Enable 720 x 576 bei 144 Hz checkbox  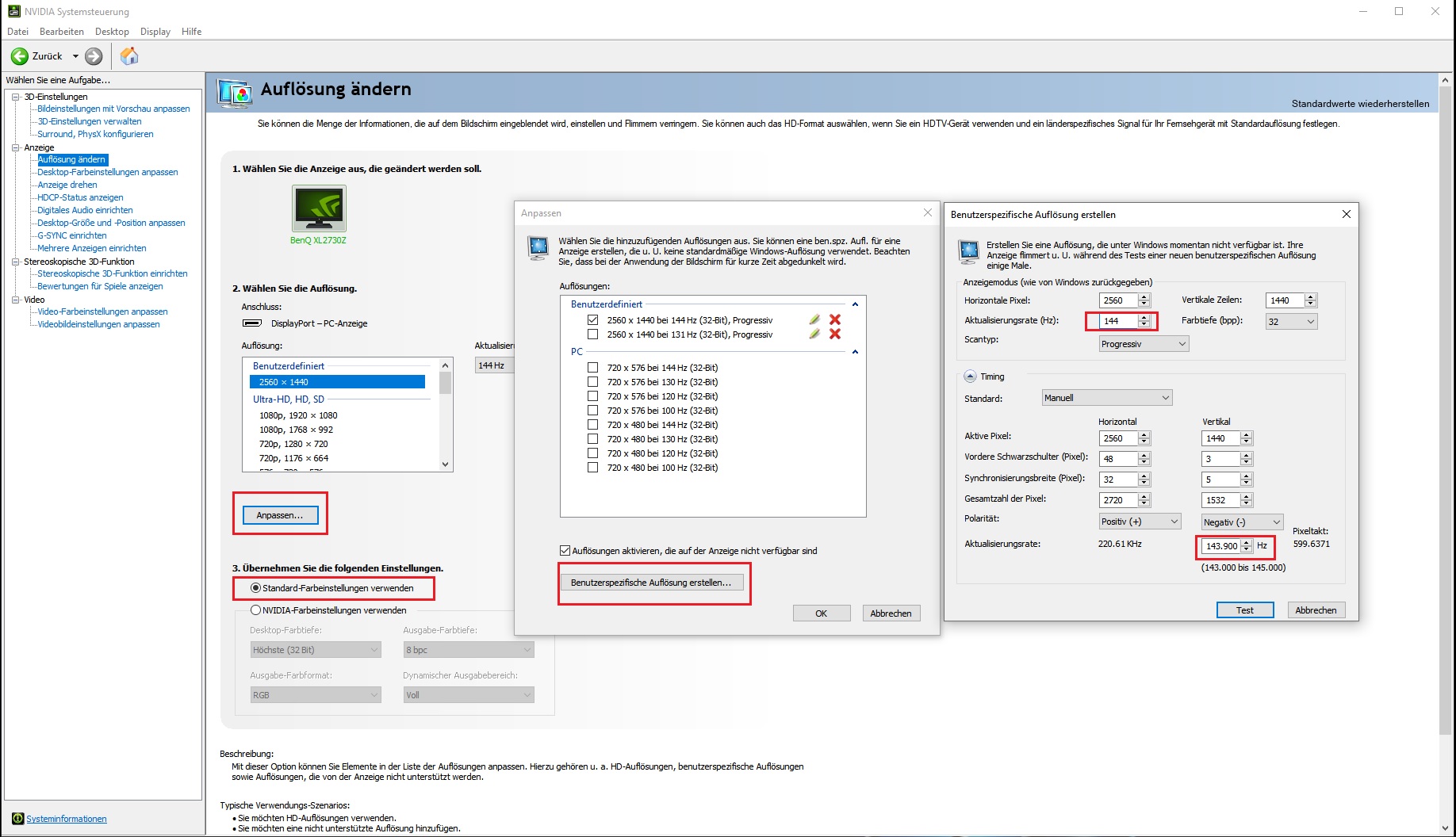click(592, 367)
